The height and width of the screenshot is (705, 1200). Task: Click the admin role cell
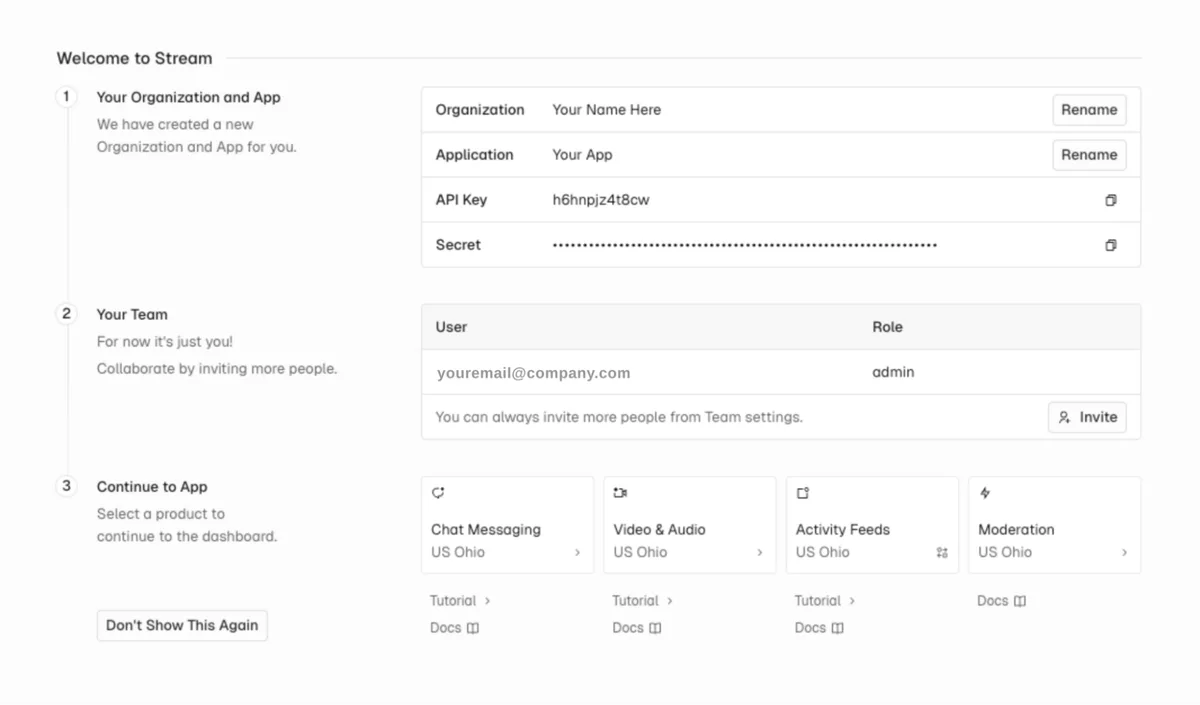click(x=893, y=372)
